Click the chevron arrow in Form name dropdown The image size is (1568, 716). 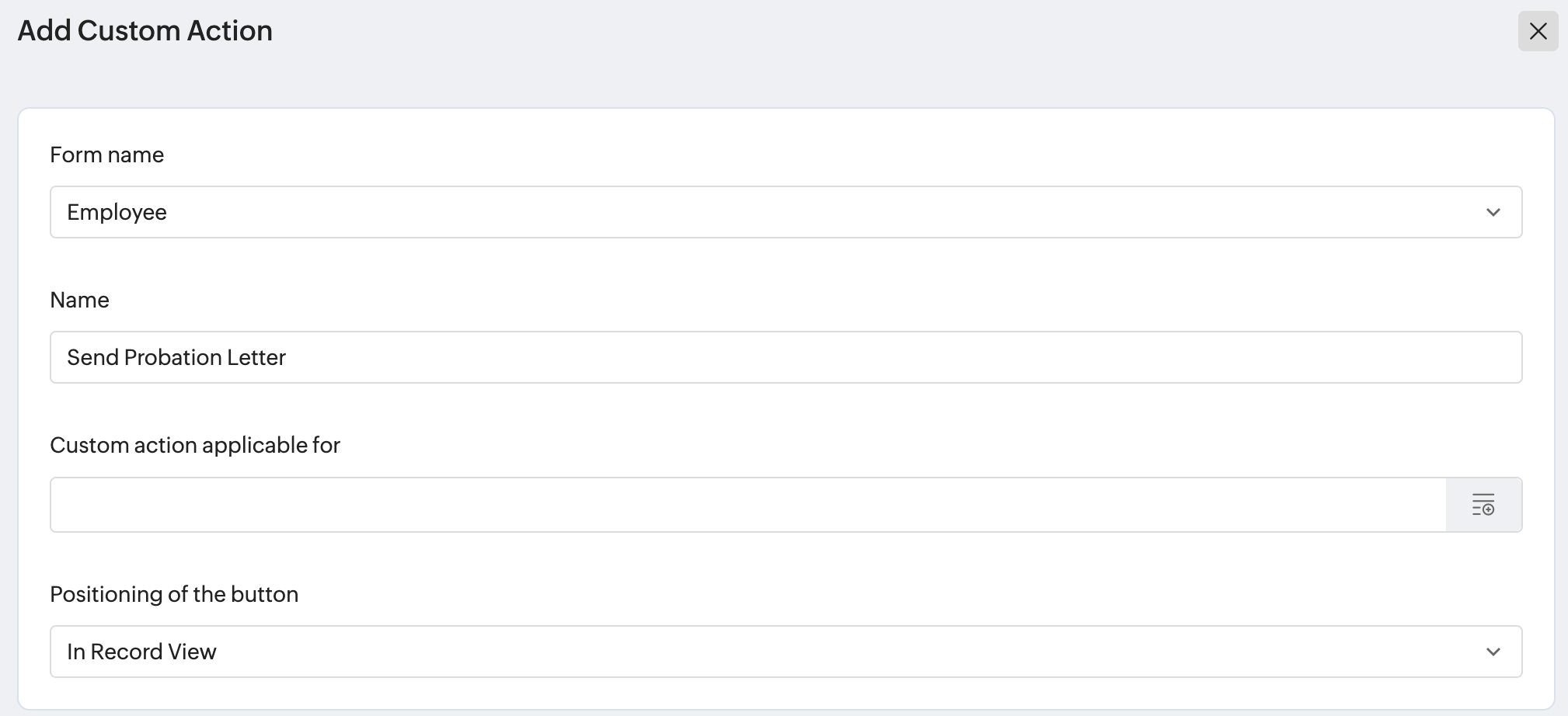[x=1493, y=212]
